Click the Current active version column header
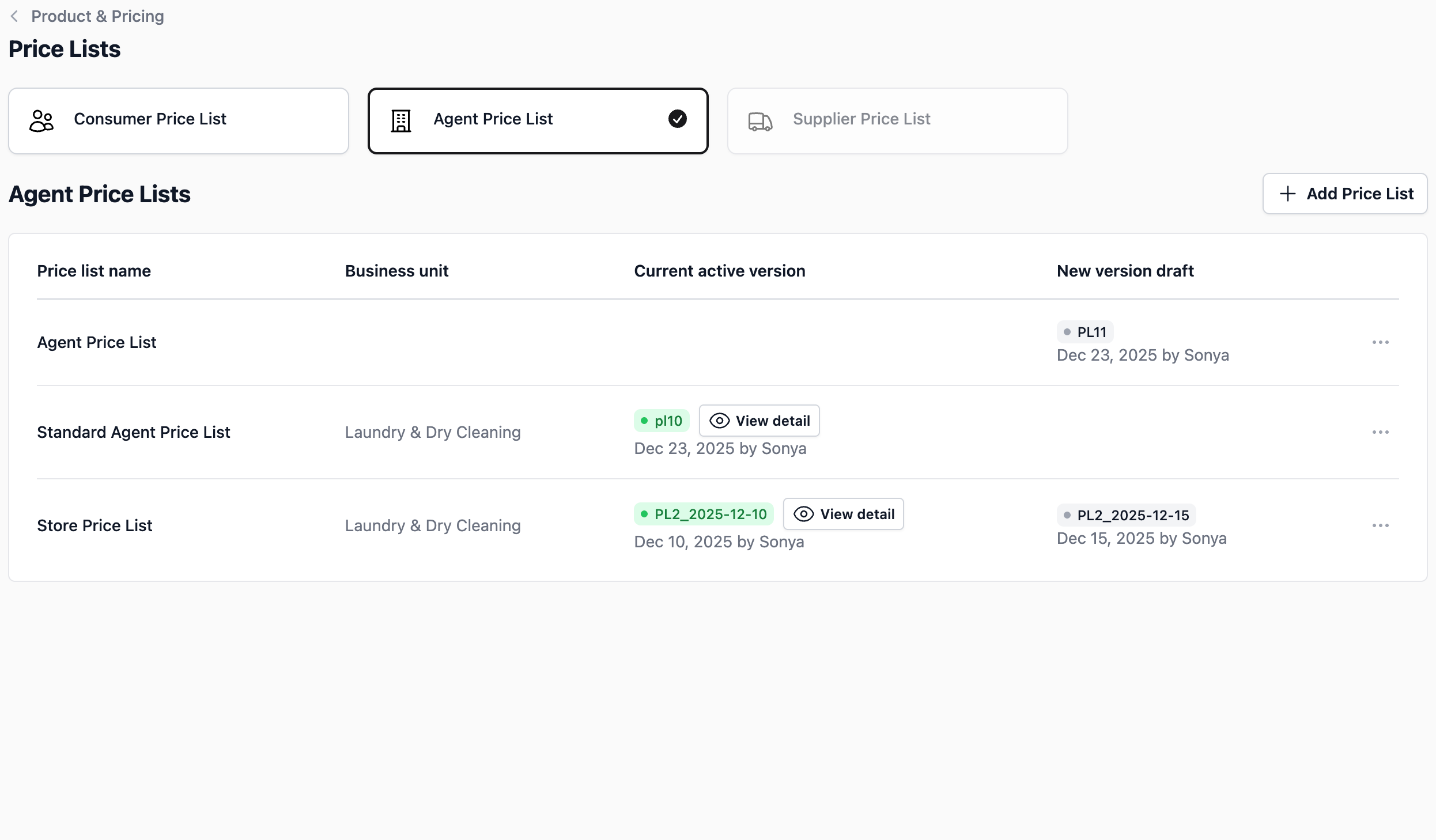The image size is (1436, 840). 719,271
